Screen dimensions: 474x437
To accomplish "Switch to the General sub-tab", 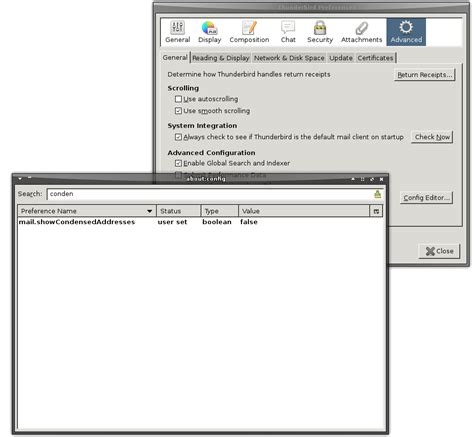I will (x=175, y=58).
